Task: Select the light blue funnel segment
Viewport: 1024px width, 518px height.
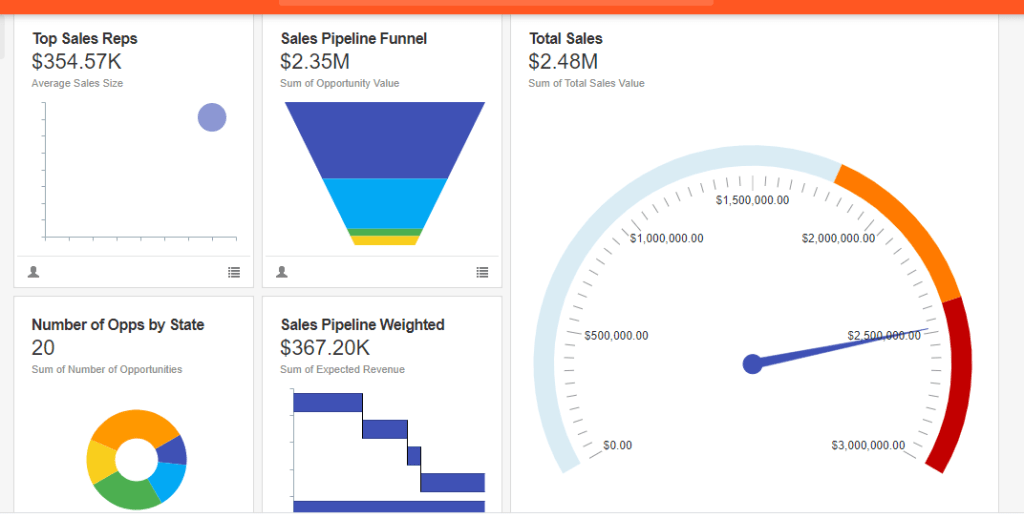Action: tap(385, 203)
